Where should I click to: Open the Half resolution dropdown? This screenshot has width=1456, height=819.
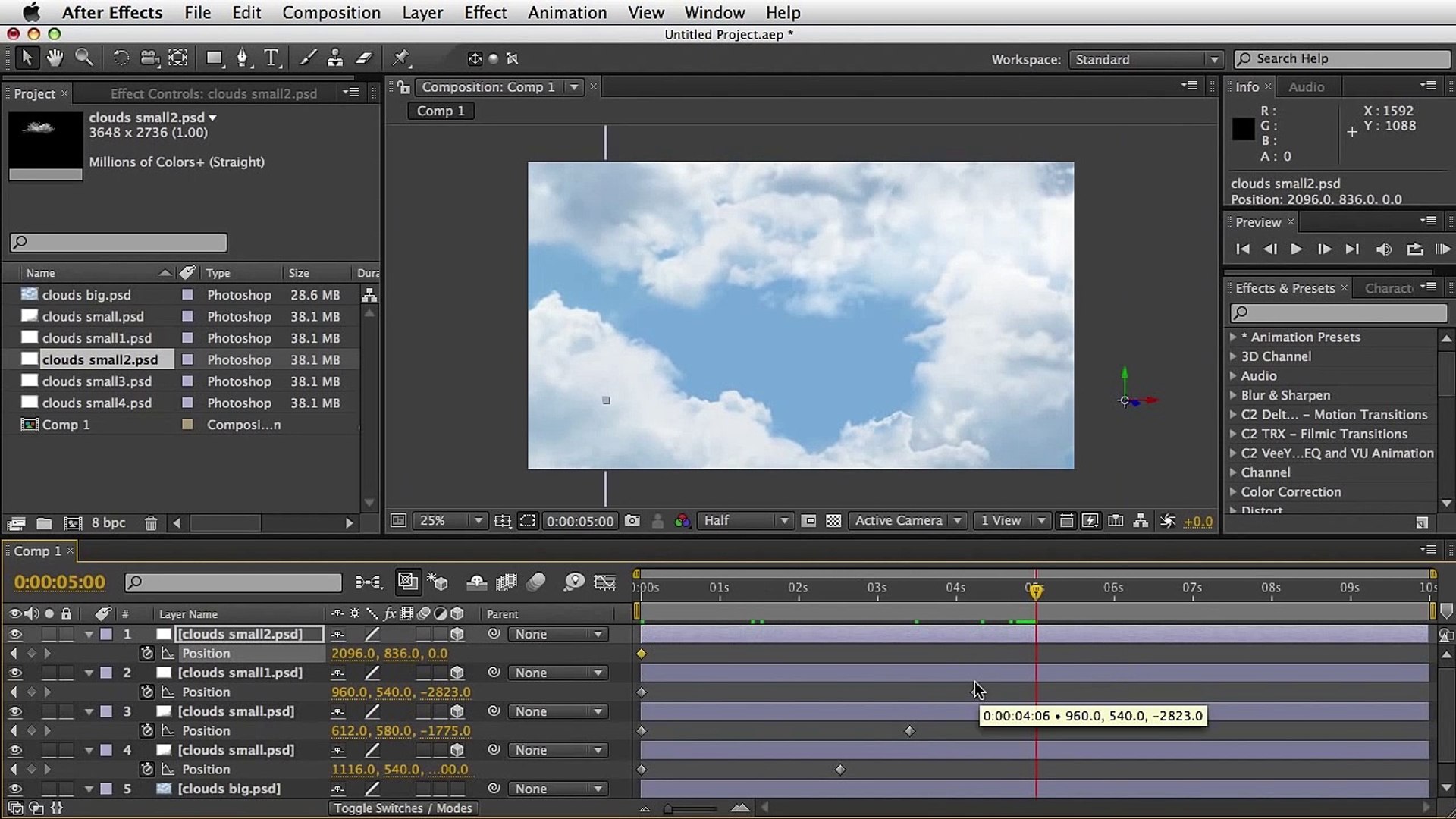tap(745, 521)
